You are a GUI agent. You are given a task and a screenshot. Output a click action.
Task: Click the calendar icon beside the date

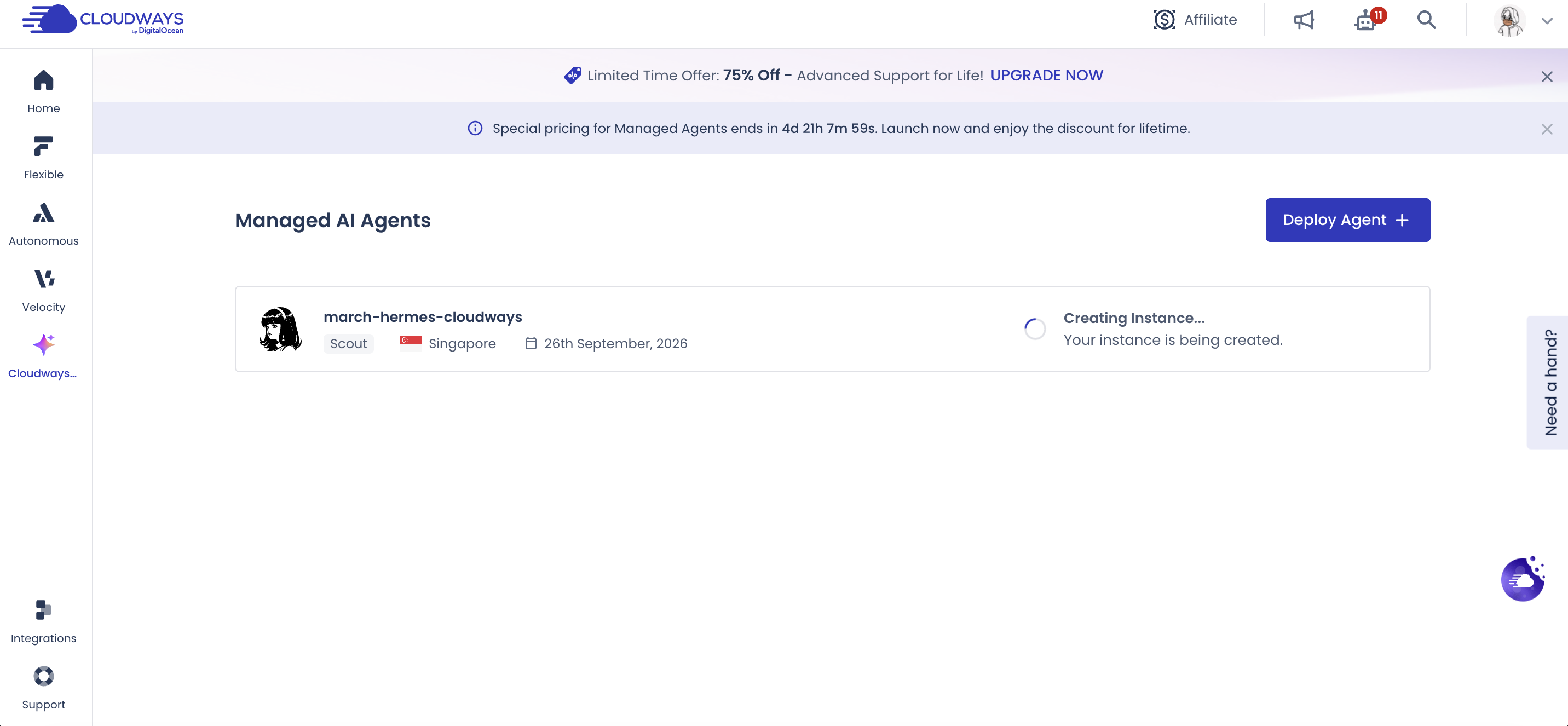[531, 343]
